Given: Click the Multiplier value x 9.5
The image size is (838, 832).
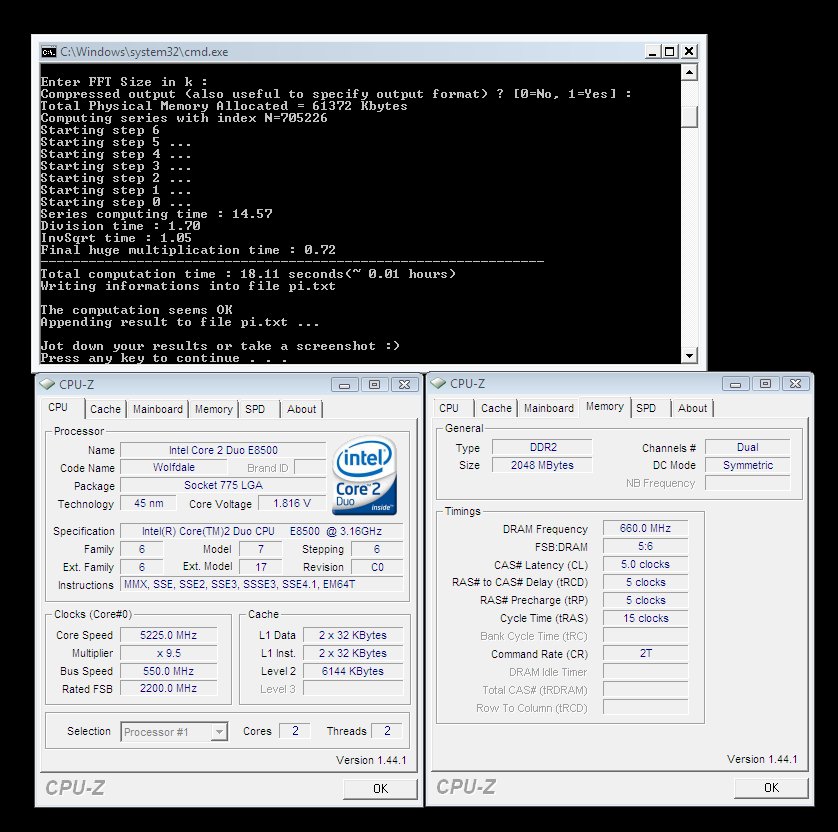Looking at the screenshot, I should click(168, 654).
